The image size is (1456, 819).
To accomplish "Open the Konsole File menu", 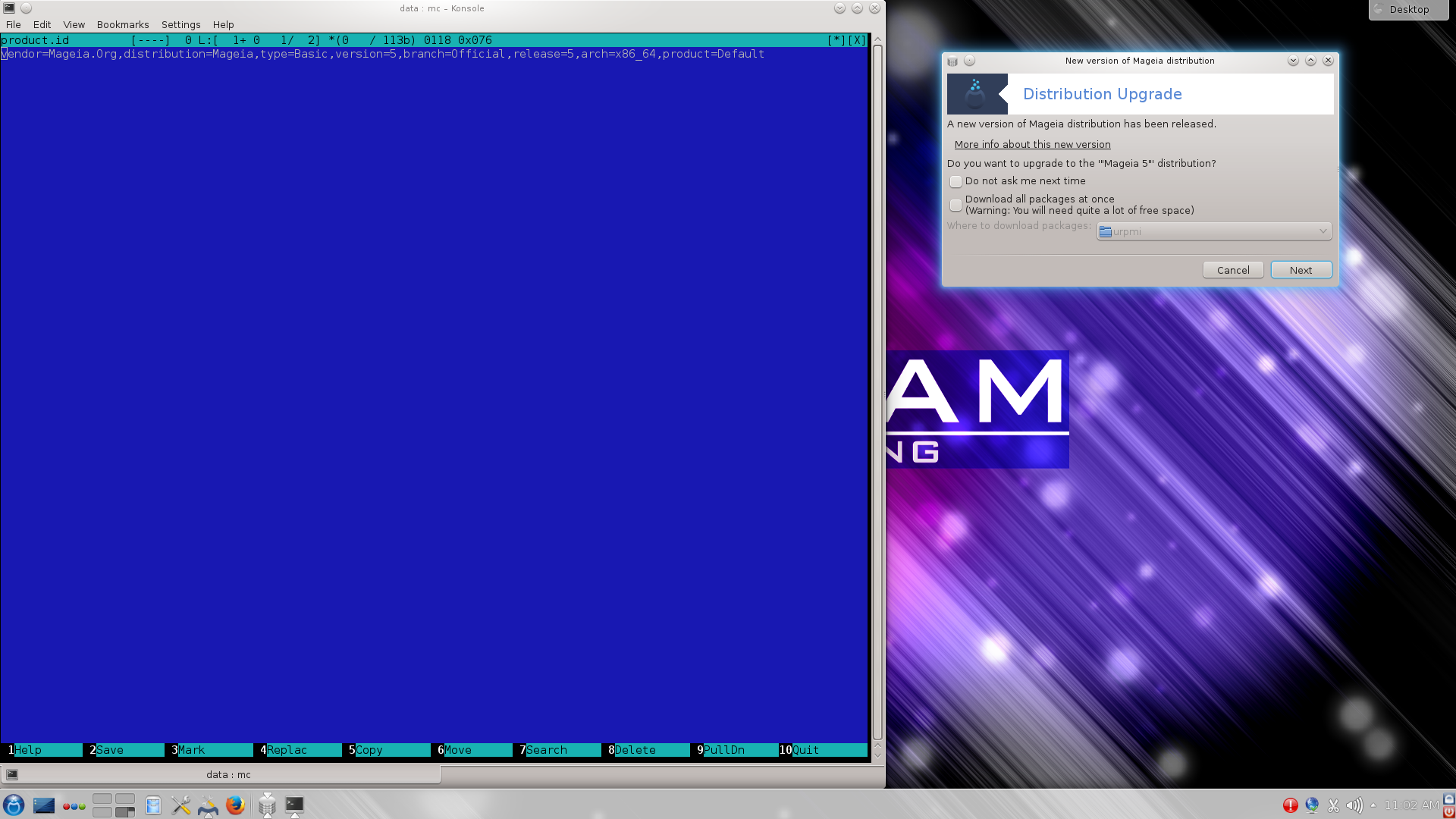I will pyautogui.click(x=14, y=24).
